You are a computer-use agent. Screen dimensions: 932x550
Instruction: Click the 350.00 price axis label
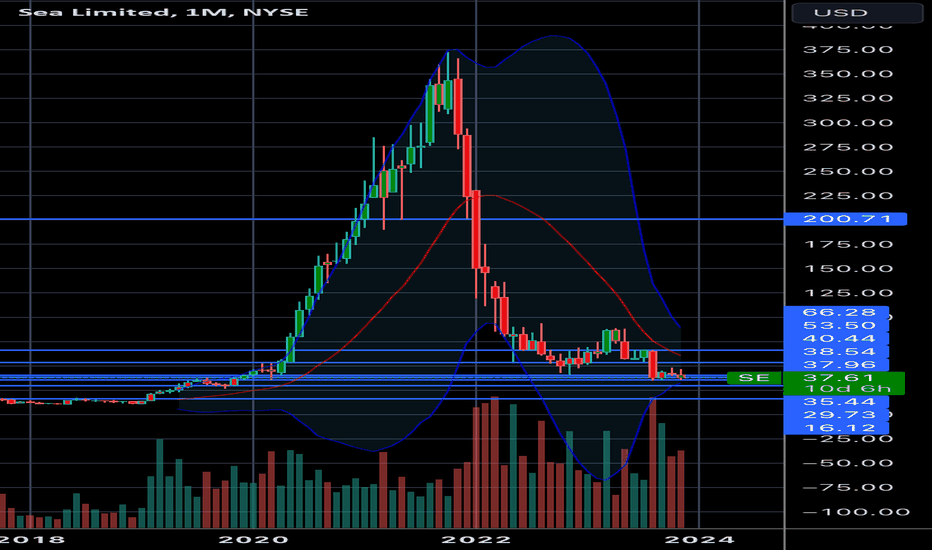[848, 74]
